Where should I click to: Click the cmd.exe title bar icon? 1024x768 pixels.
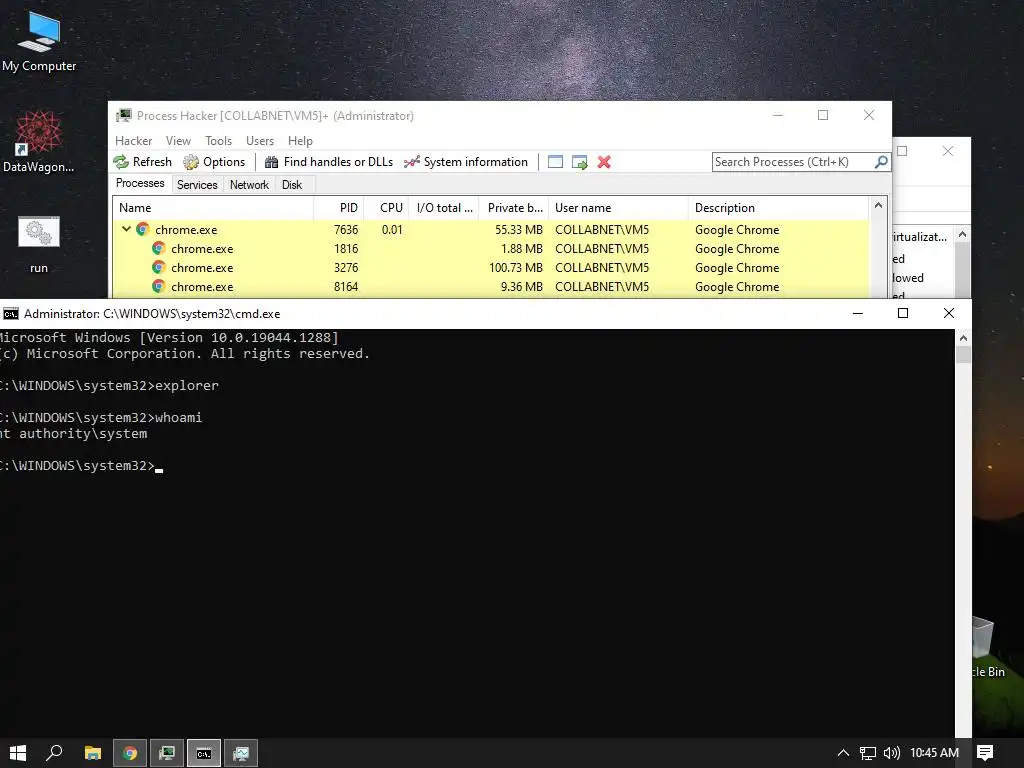click(10, 314)
